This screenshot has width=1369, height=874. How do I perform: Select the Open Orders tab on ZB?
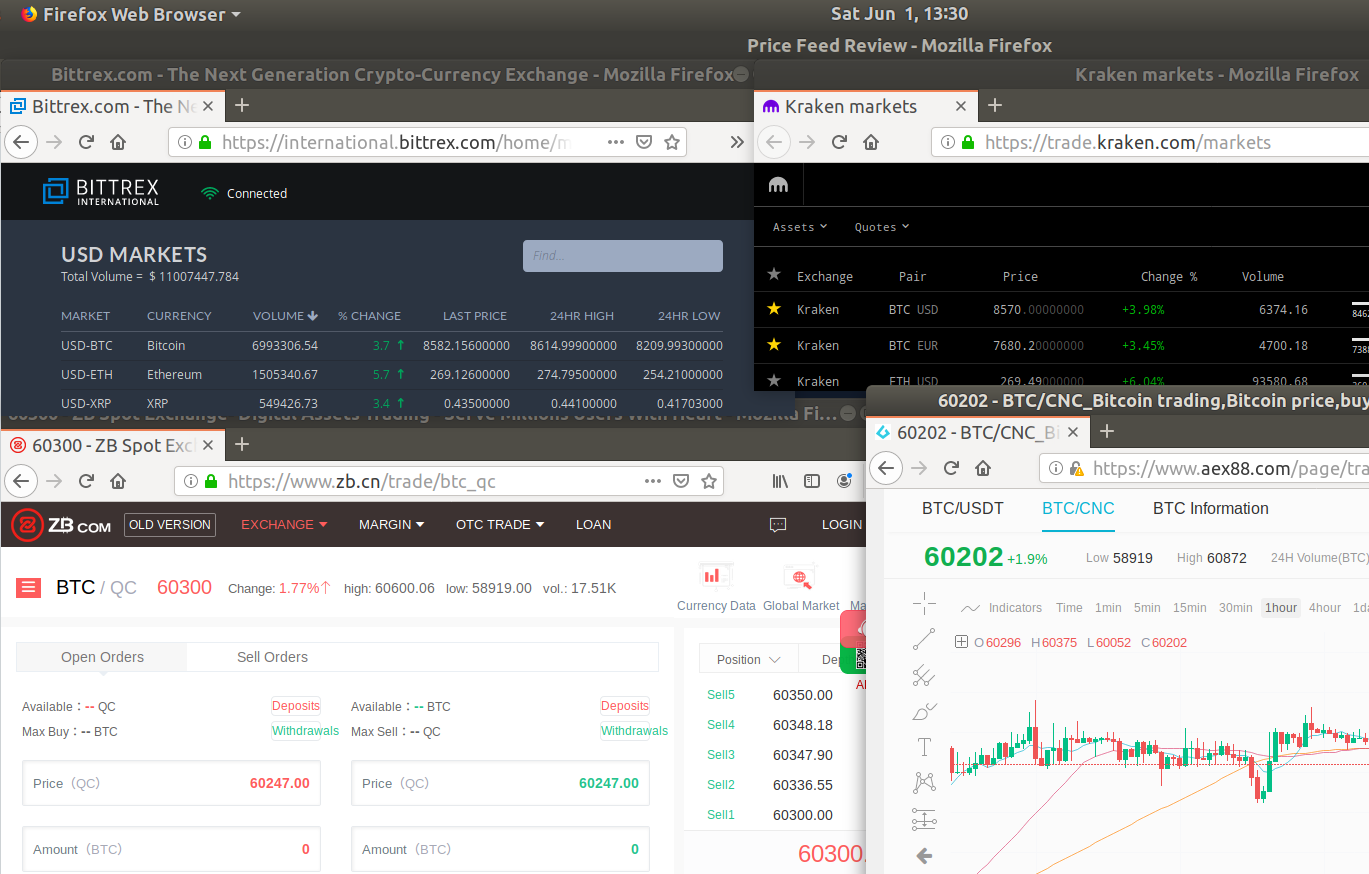coord(102,657)
